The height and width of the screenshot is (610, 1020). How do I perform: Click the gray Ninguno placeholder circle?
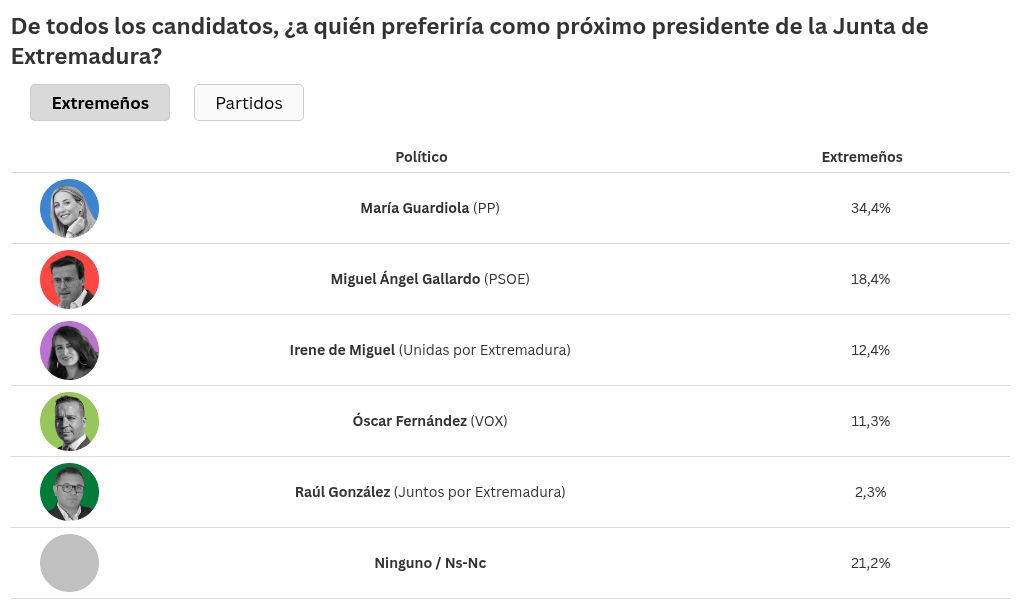coord(70,563)
